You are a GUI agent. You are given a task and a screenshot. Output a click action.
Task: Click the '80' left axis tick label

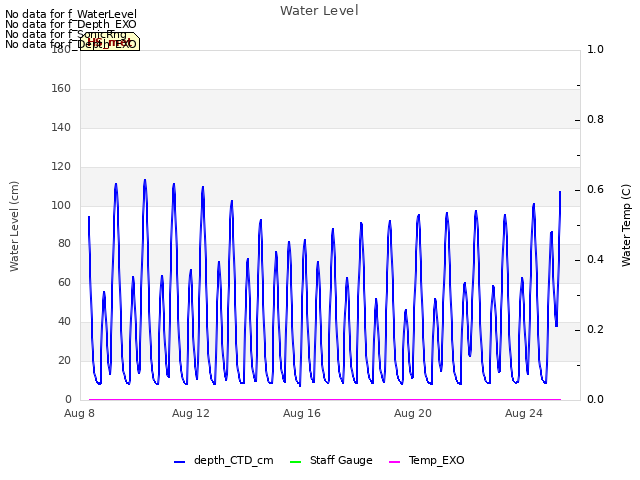[64, 244]
